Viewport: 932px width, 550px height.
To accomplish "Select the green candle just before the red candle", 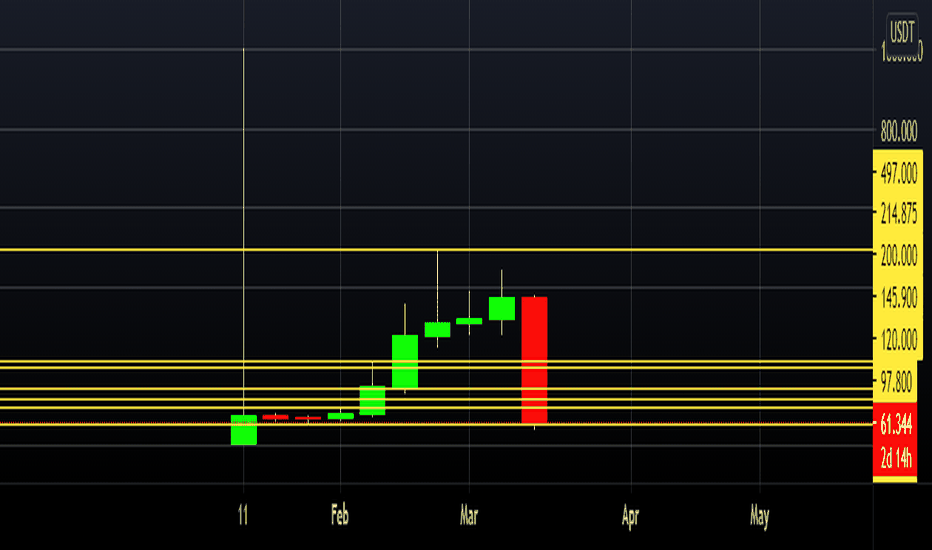I will pyautogui.click(x=502, y=309).
